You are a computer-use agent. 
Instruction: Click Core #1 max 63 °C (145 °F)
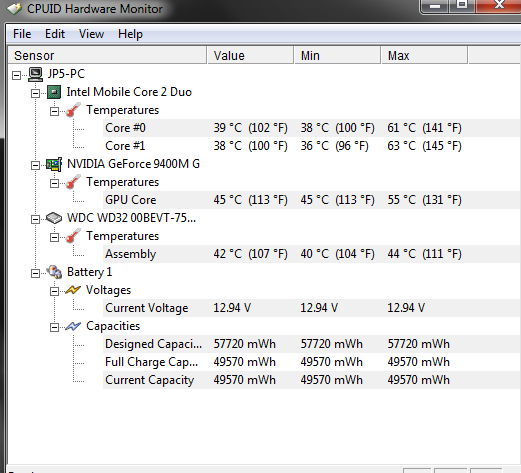pos(424,146)
